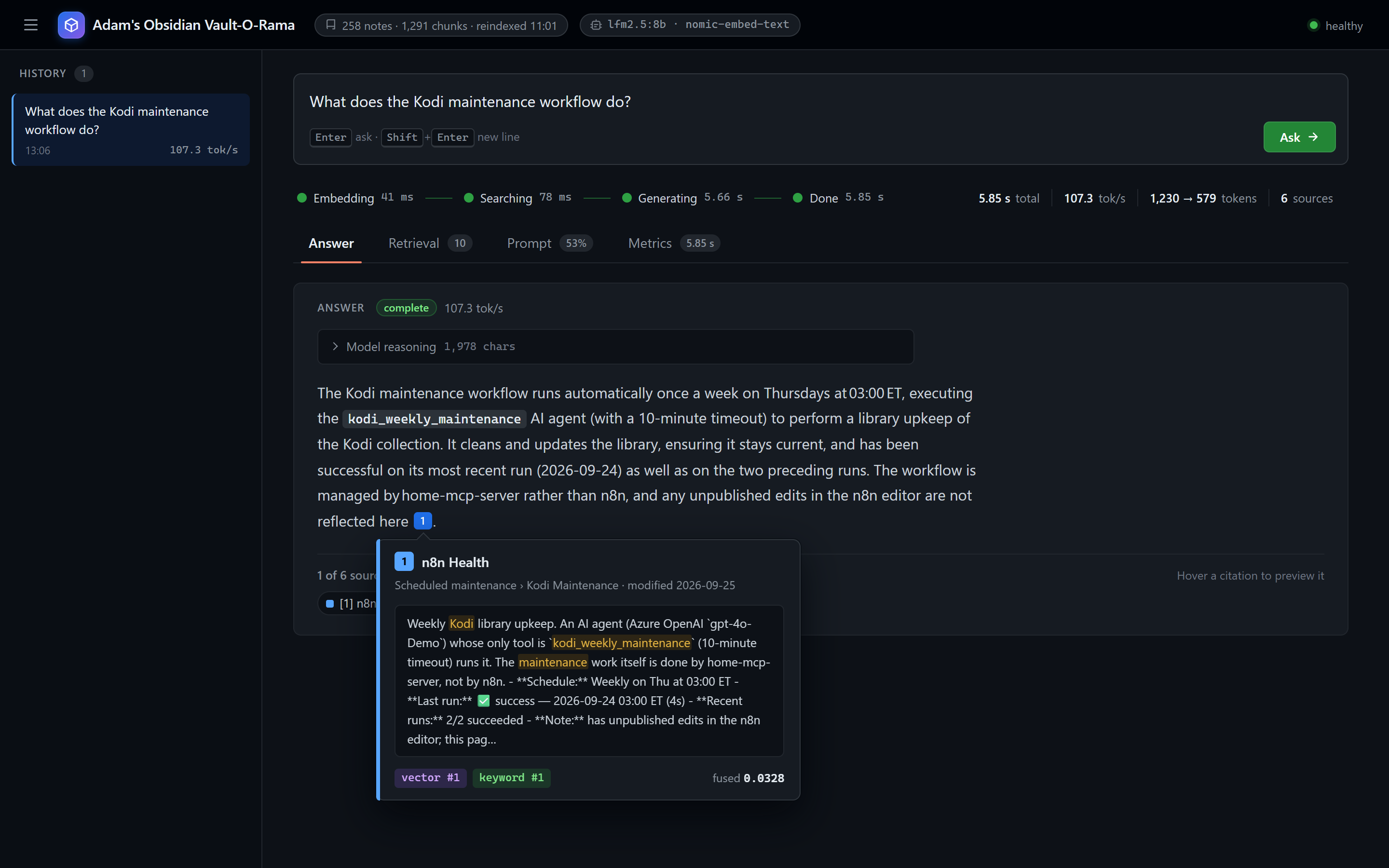Viewport: 1389px width, 868px height.
Task: Click the 'fused 0.0328' score
Action: coord(748,778)
